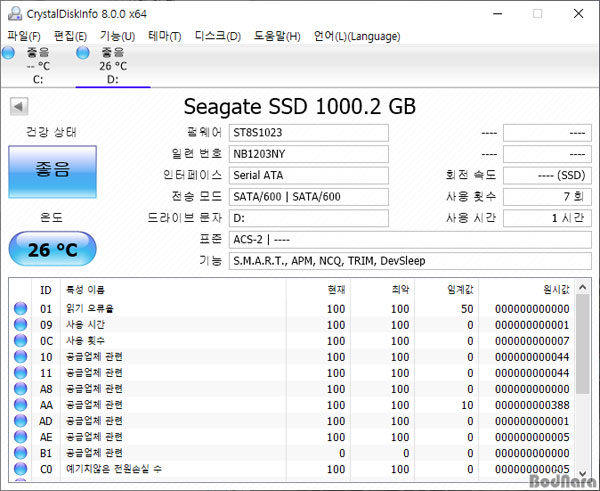Screen dimensions: 600x491
Task: Close the CrystalDiskInfo window
Action: (578, 14)
